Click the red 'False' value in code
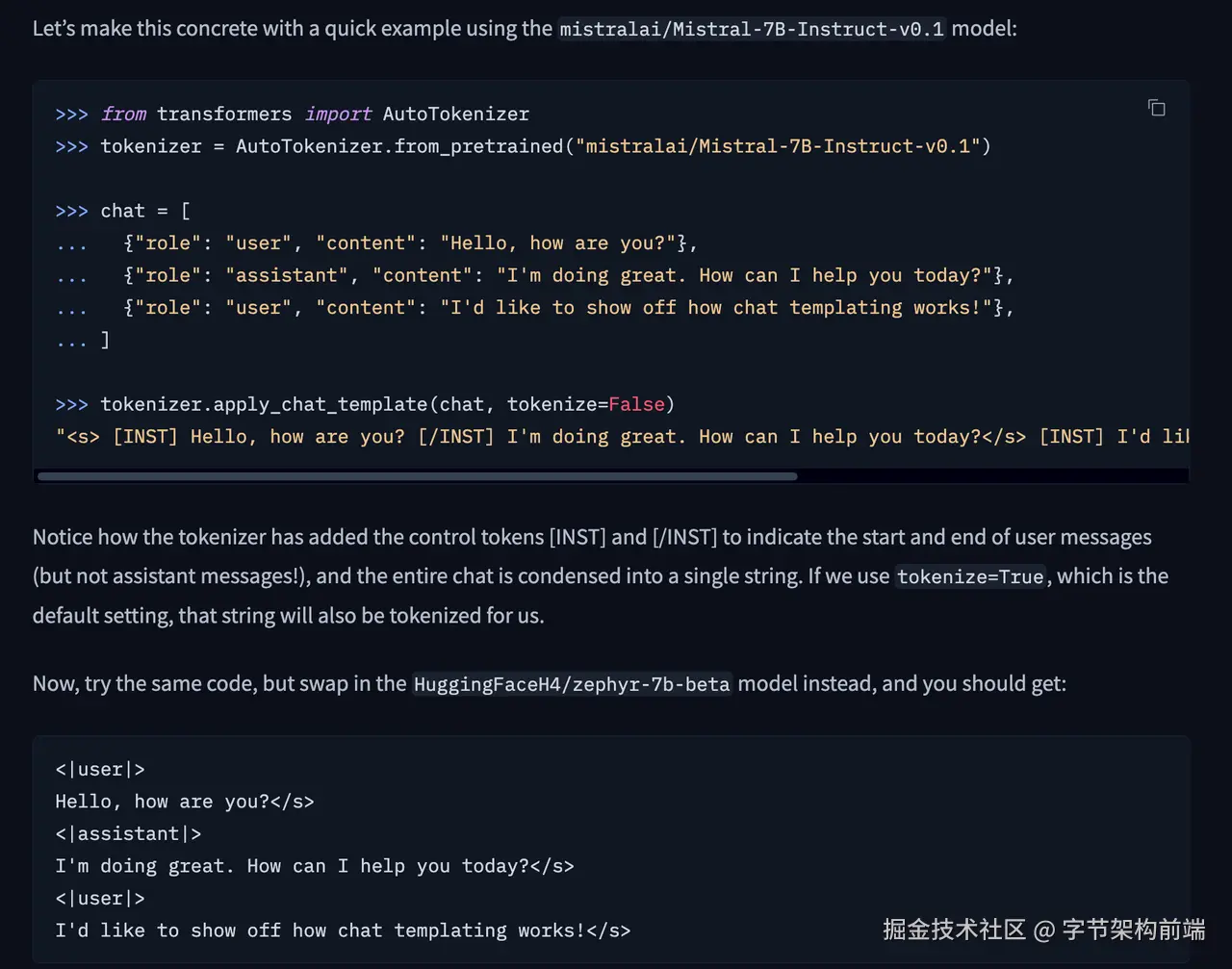 click(x=636, y=404)
